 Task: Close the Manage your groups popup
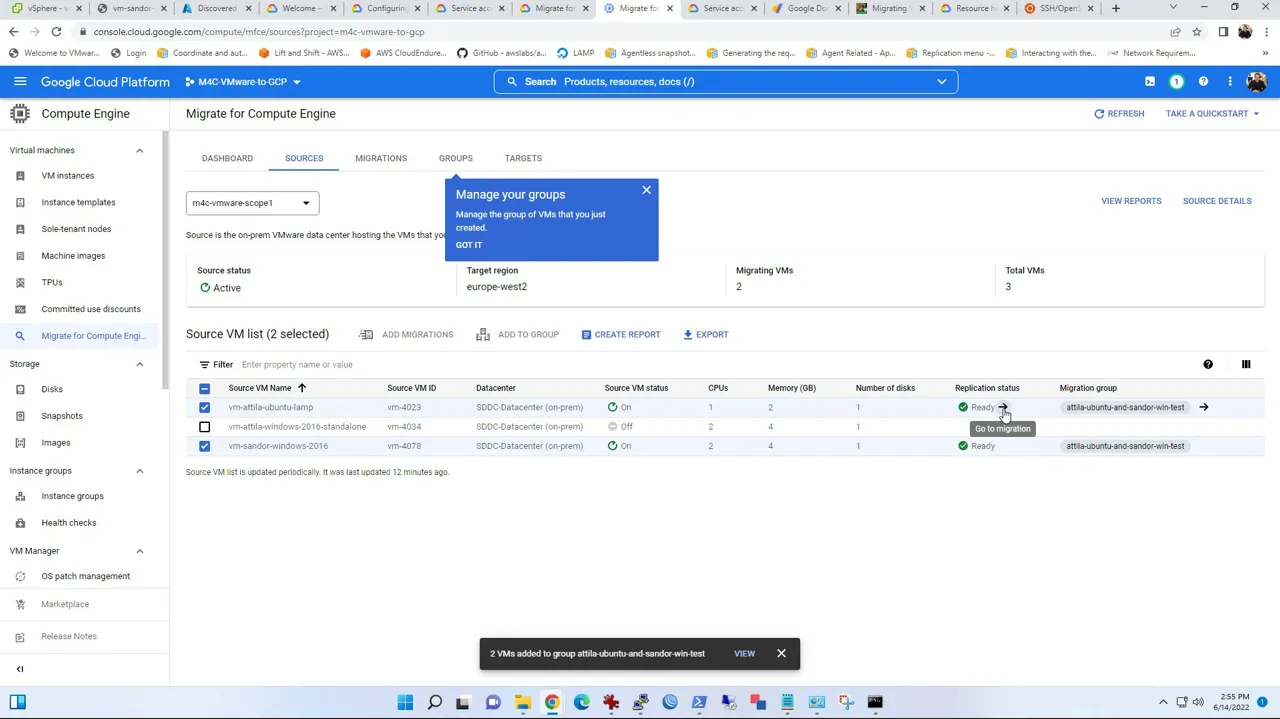pyautogui.click(x=646, y=190)
